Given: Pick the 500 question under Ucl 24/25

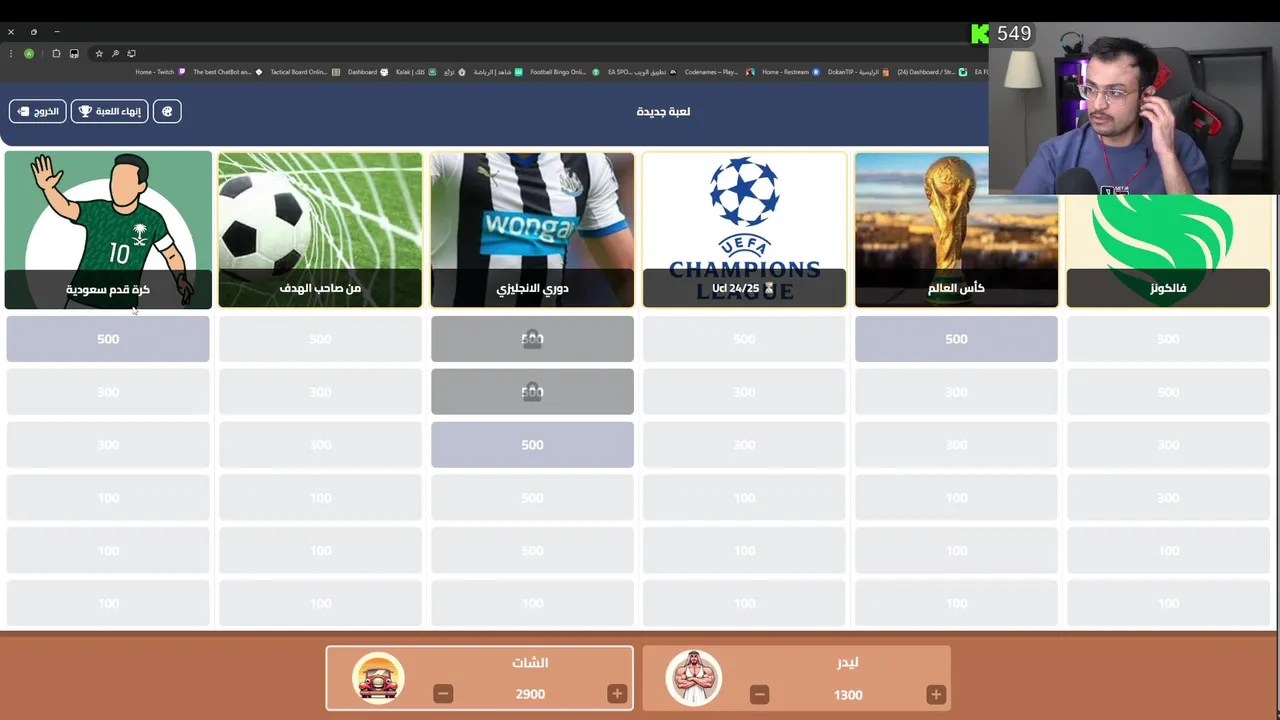Looking at the screenshot, I should pyautogui.click(x=744, y=339).
